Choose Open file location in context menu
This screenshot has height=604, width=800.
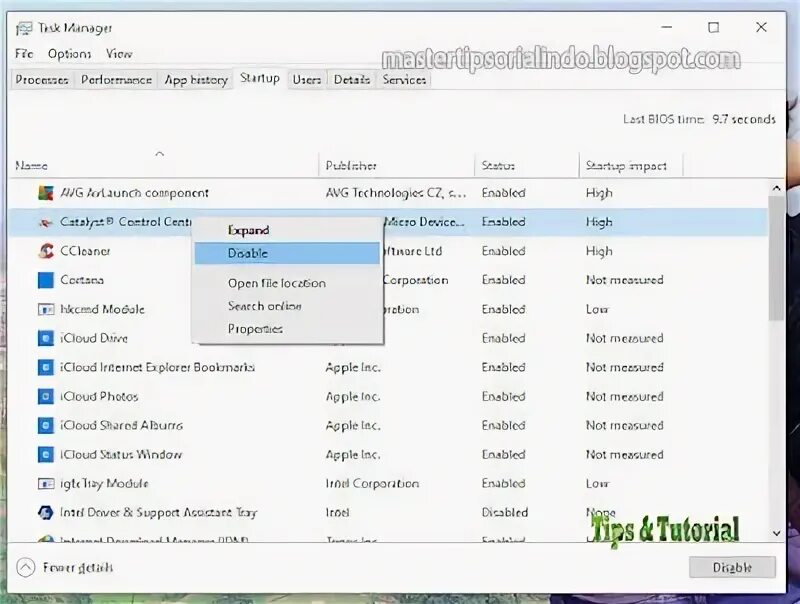point(287,283)
